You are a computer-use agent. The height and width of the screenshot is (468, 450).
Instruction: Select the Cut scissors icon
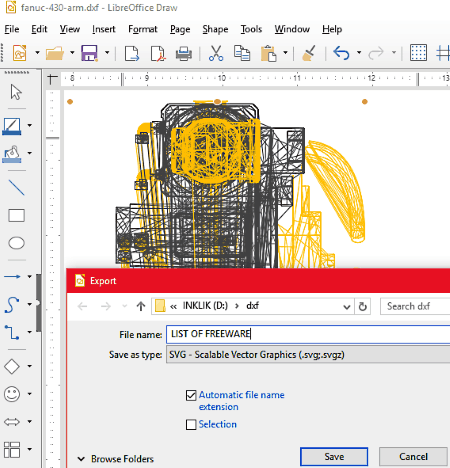(x=216, y=53)
